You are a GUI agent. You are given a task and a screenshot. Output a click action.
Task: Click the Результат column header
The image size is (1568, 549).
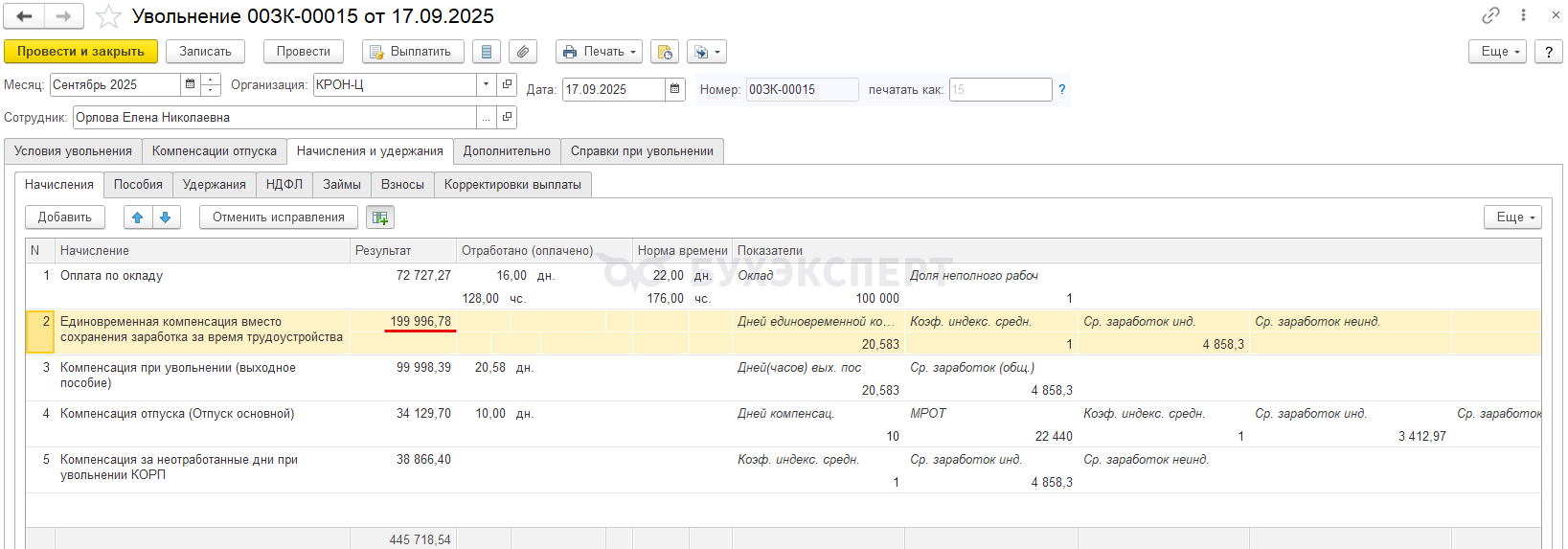(403, 251)
